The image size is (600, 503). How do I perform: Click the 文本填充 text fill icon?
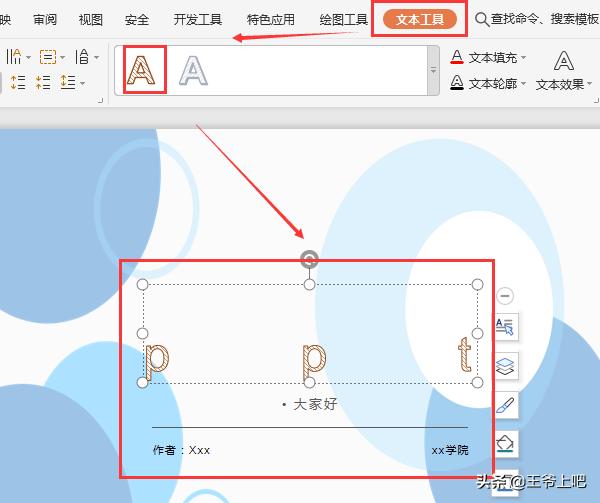click(457, 57)
